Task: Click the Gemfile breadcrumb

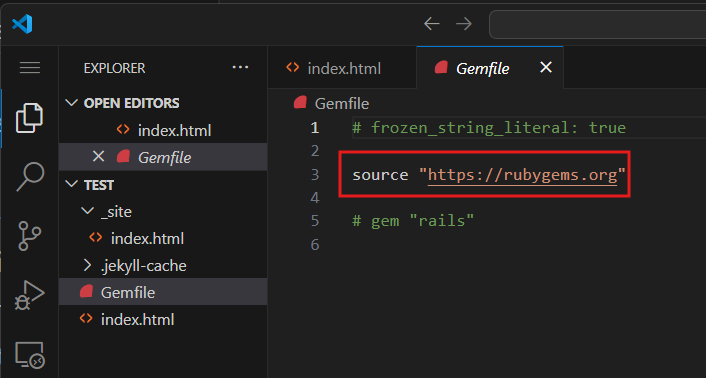Action: coord(331,104)
